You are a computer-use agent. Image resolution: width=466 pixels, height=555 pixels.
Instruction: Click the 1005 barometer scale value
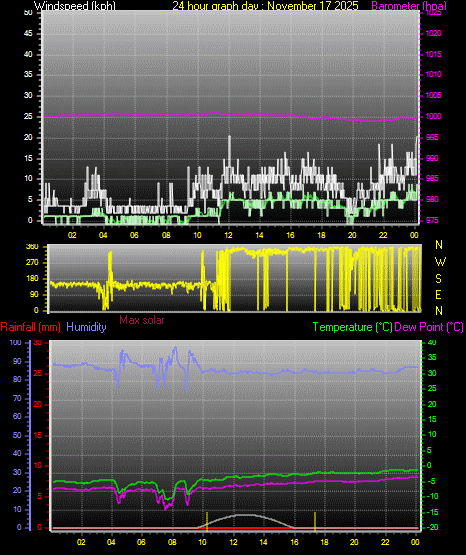[433, 95]
